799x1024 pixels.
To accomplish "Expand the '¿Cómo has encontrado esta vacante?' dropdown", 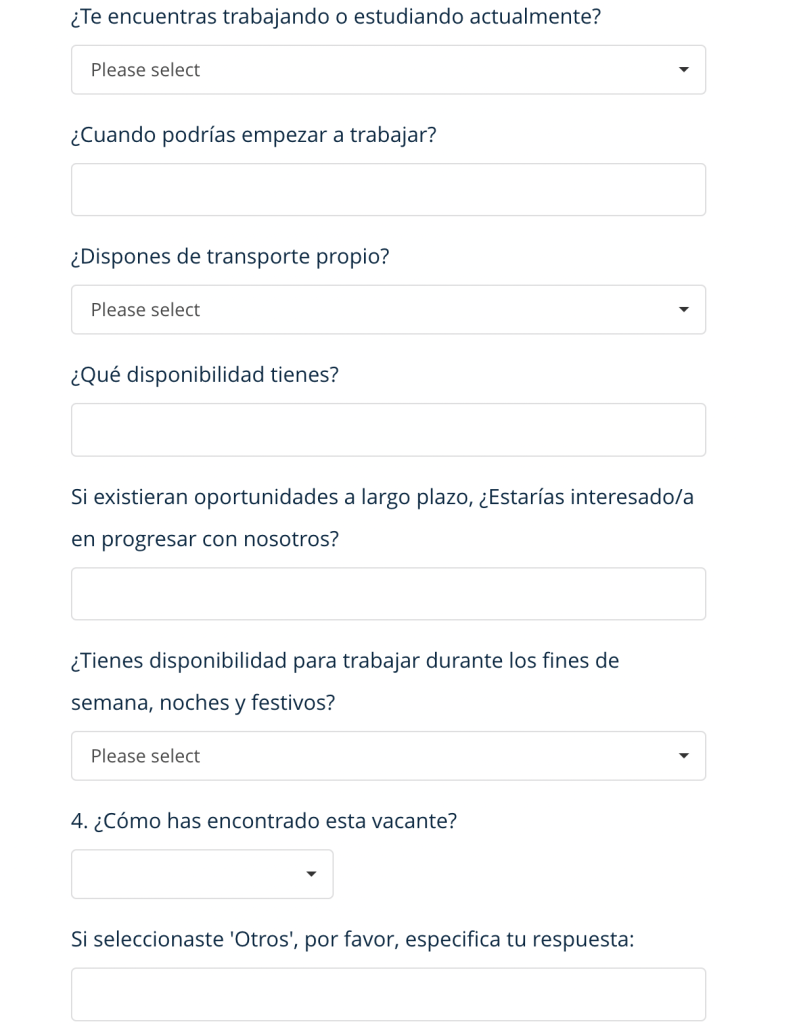I will (201, 873).
